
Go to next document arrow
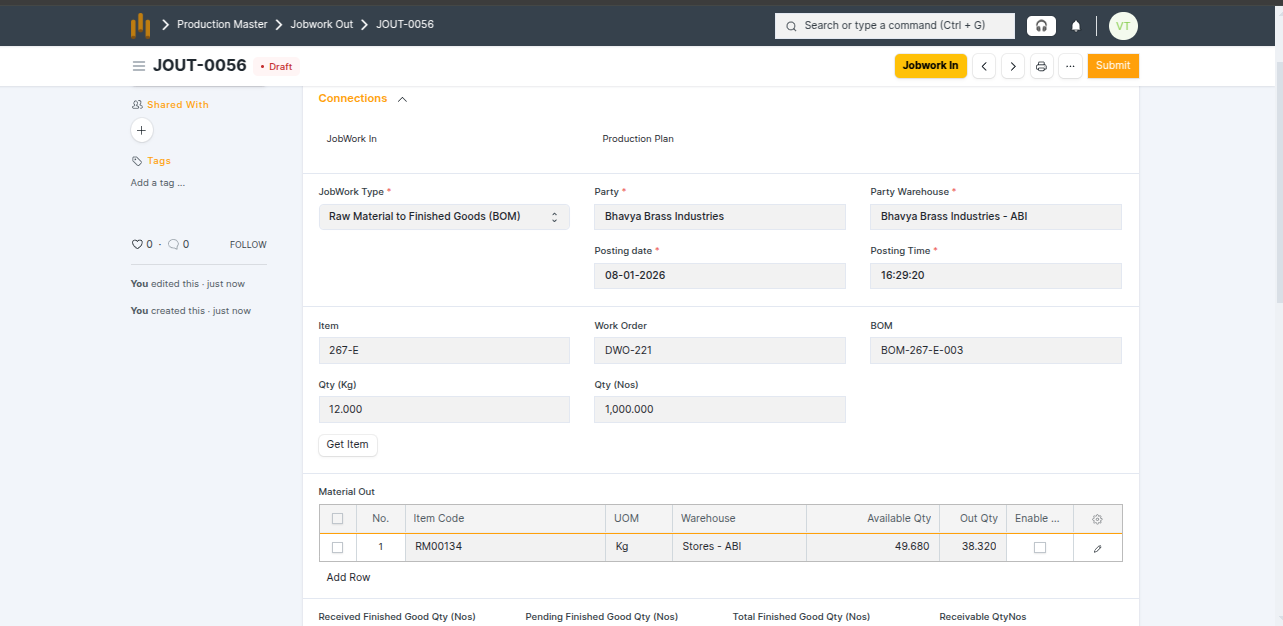coord(1013,66)
